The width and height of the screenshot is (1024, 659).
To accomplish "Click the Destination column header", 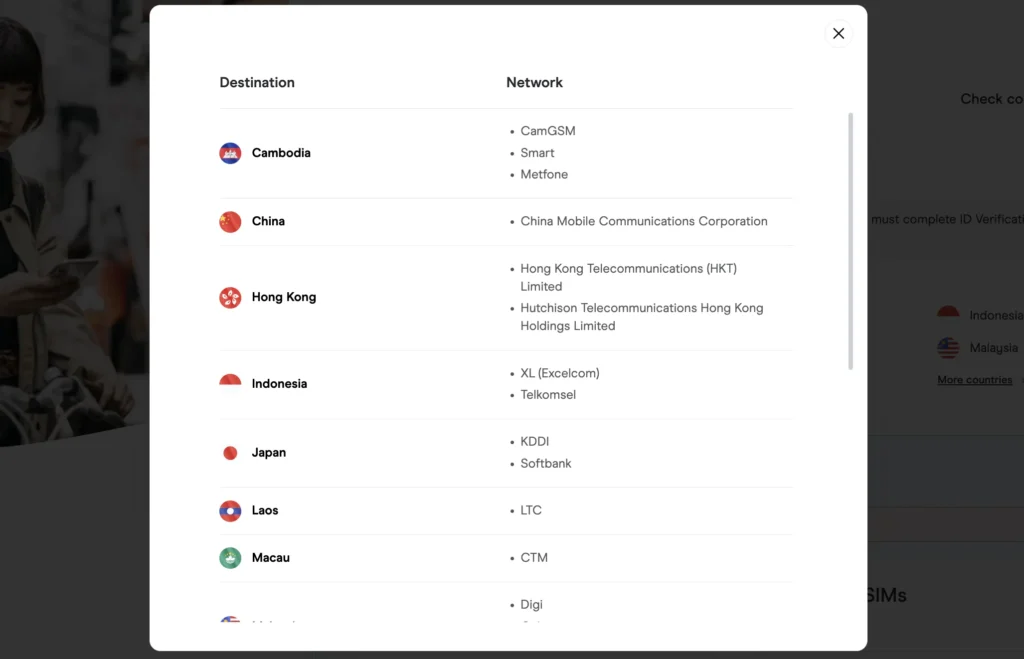I will 257,83.
